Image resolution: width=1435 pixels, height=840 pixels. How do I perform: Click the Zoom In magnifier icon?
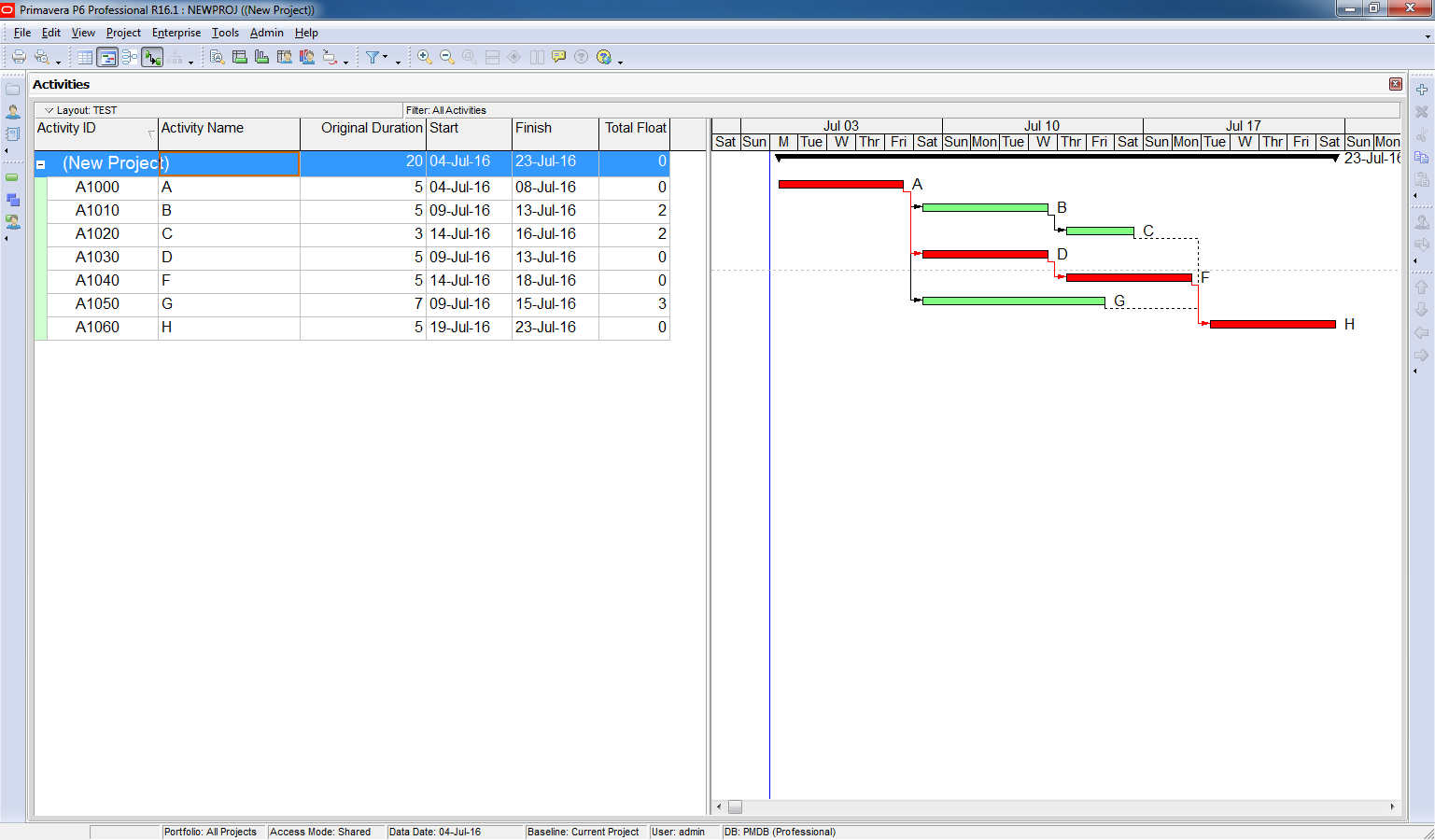pos(425,57)
